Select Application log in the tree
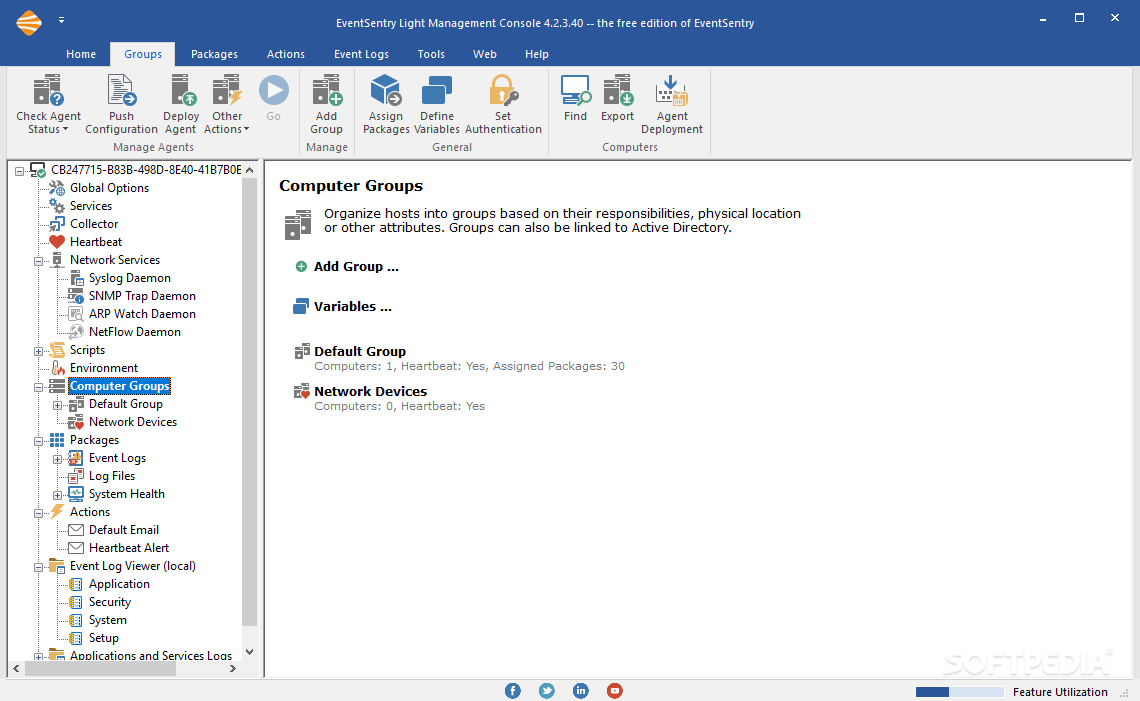The image size is (1140, 701). coord(119,584)
